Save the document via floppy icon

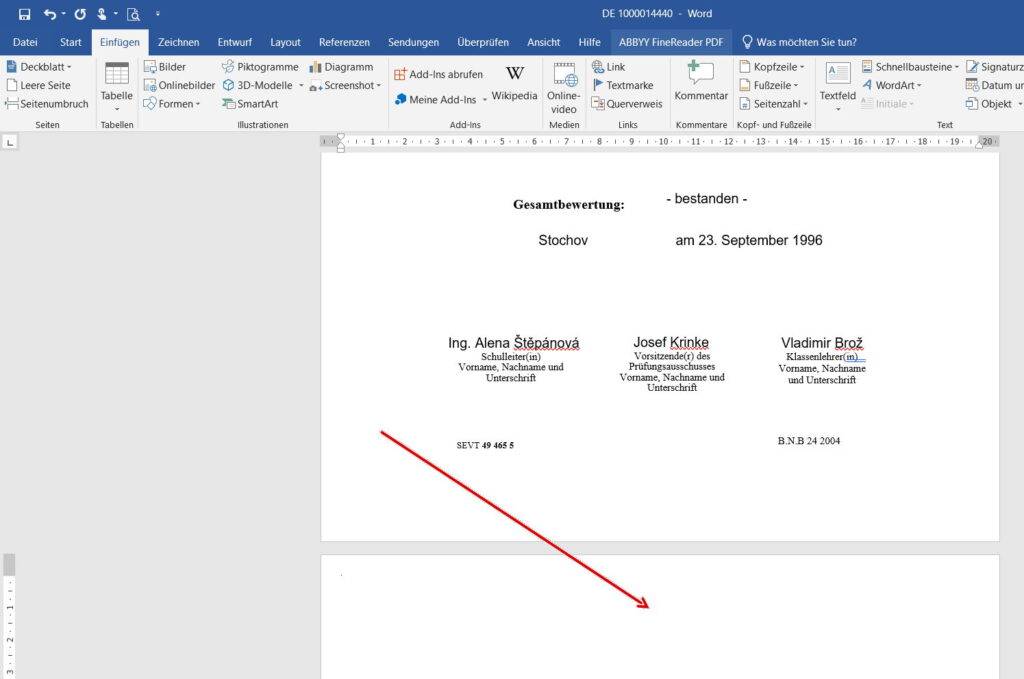pyautogui.click(x=25, y=14)
